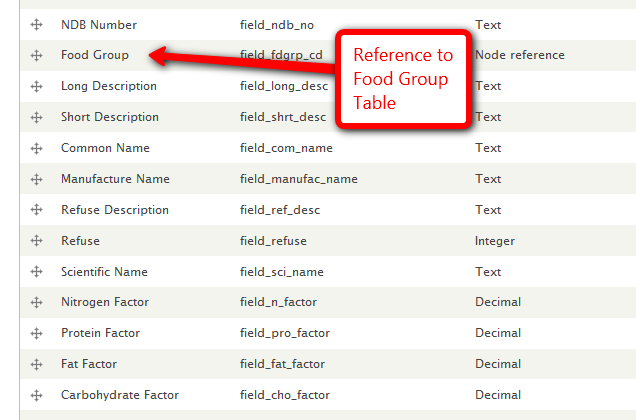Click the Protein Factor move handle
The height and width of the screenshot is (420, 636).
[37, 333]
